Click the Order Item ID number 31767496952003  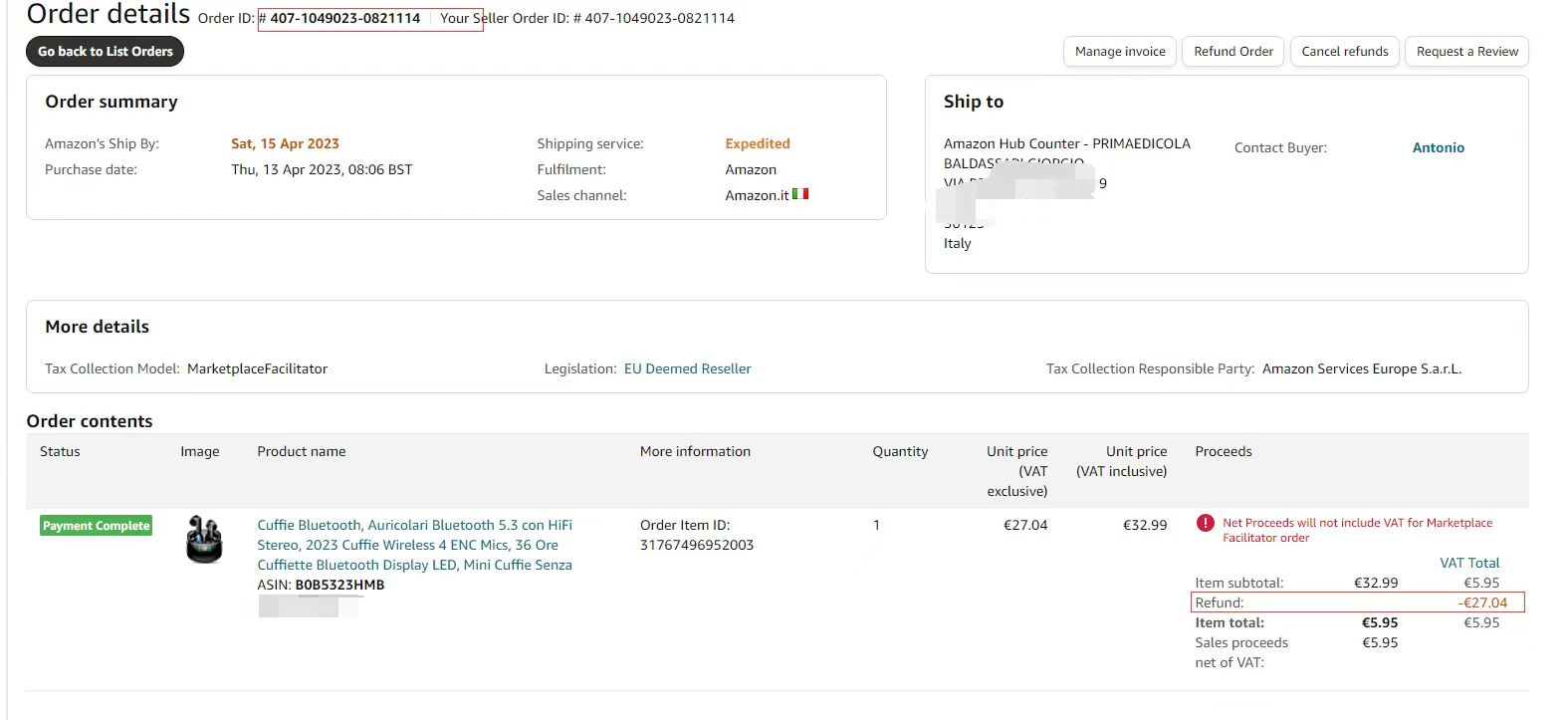coord(696,545)
